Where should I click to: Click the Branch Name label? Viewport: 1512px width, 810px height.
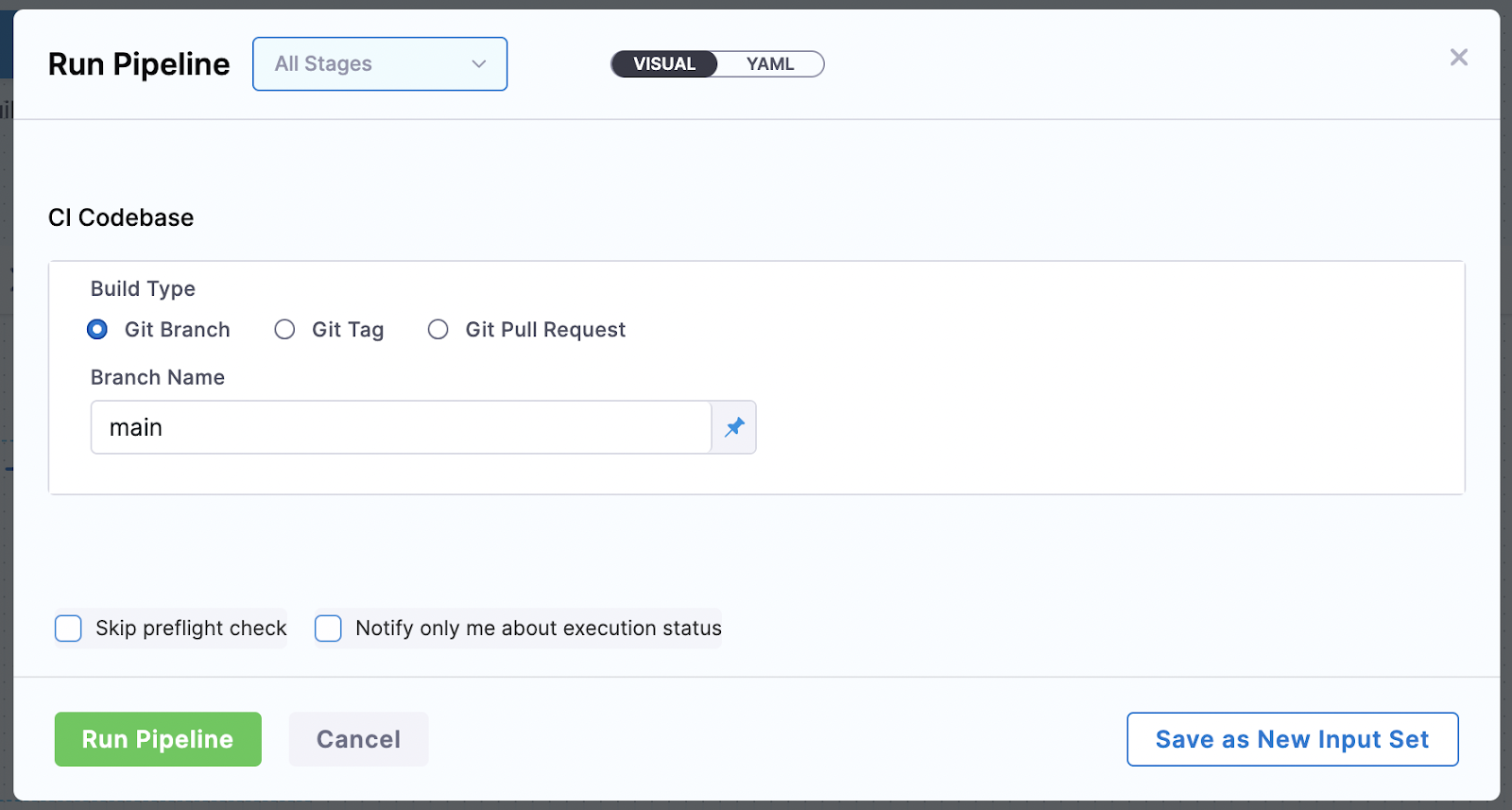158,377
